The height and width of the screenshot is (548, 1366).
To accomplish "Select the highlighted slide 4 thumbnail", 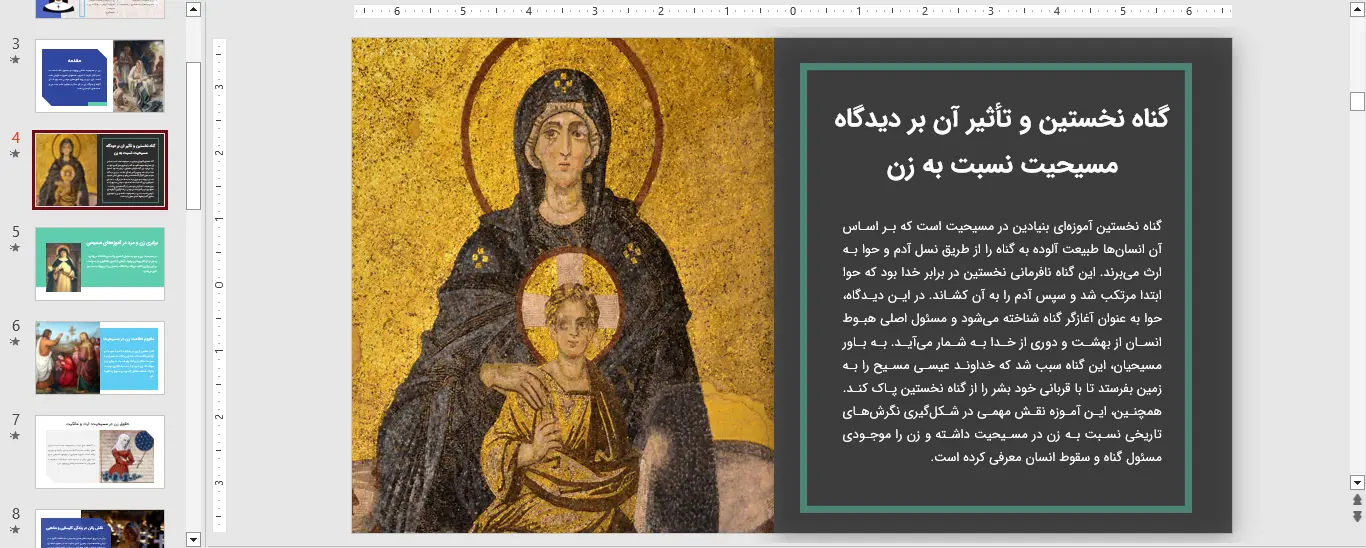I will (100, 170).
